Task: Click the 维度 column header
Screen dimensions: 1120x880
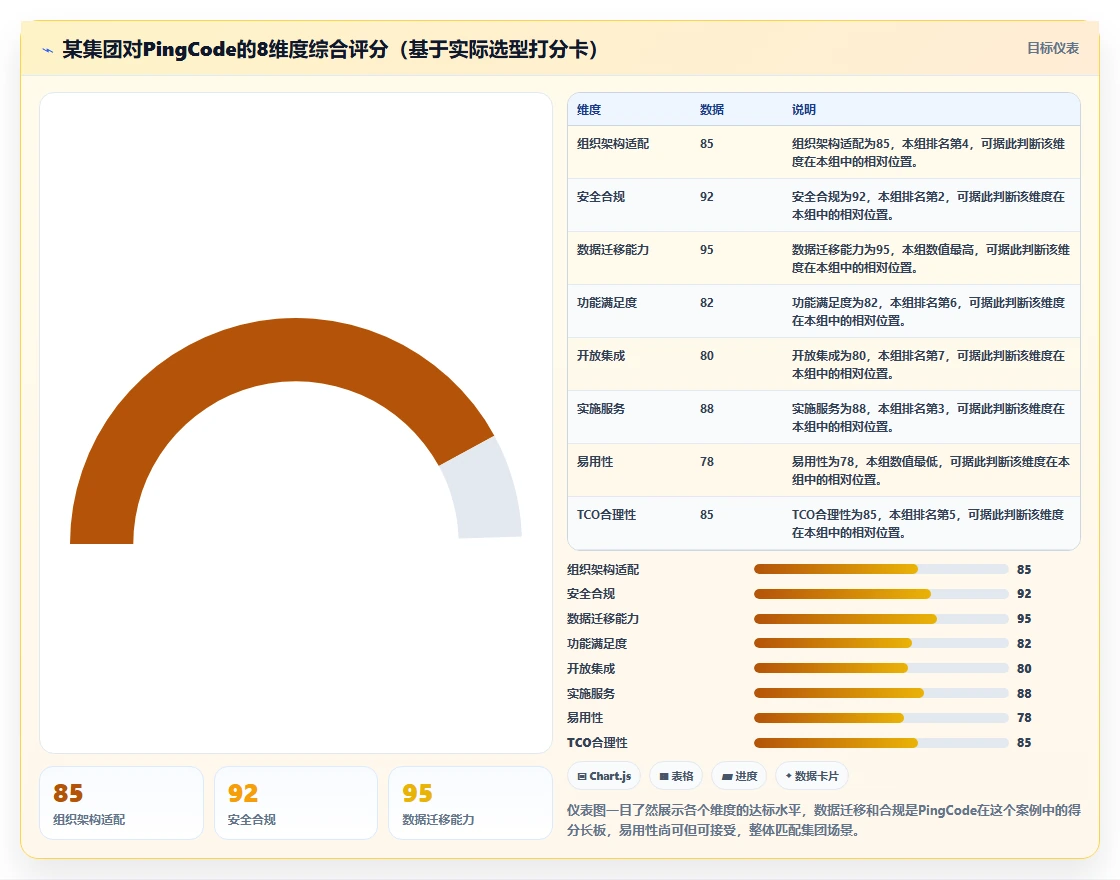Action: tap(589, 109)
